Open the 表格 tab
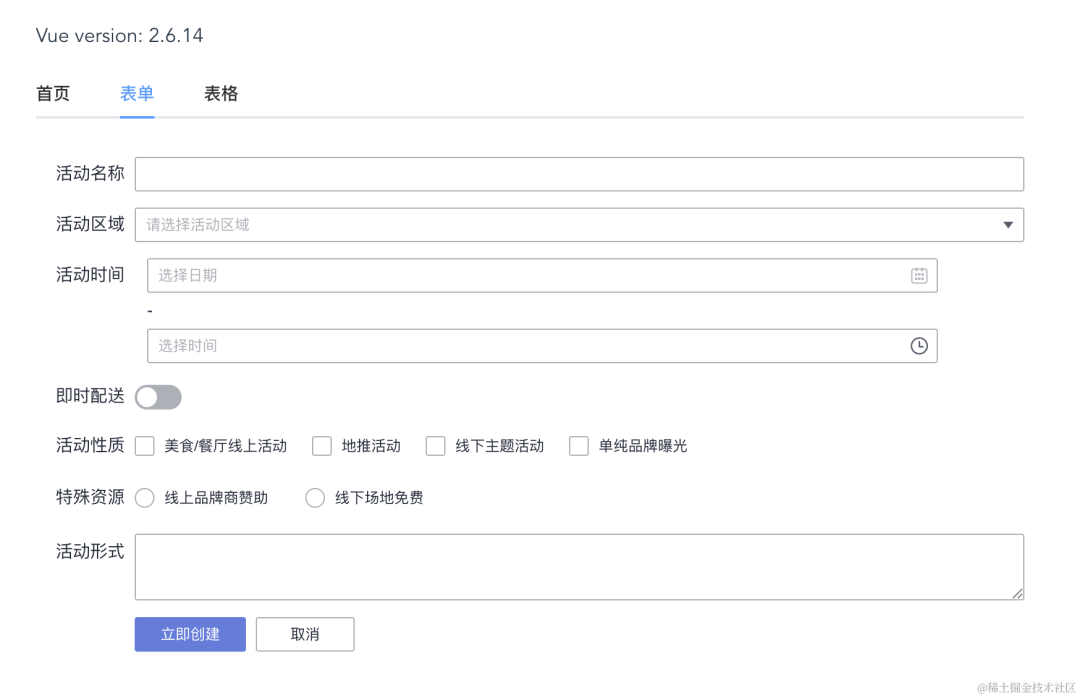This screenshot has height=698, width=1080. (221, 94)
